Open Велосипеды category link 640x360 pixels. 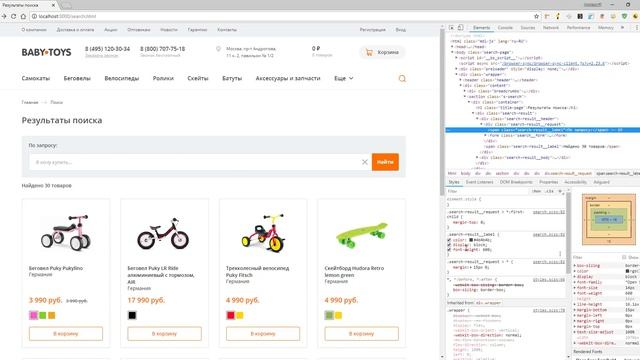coord(122,78)
